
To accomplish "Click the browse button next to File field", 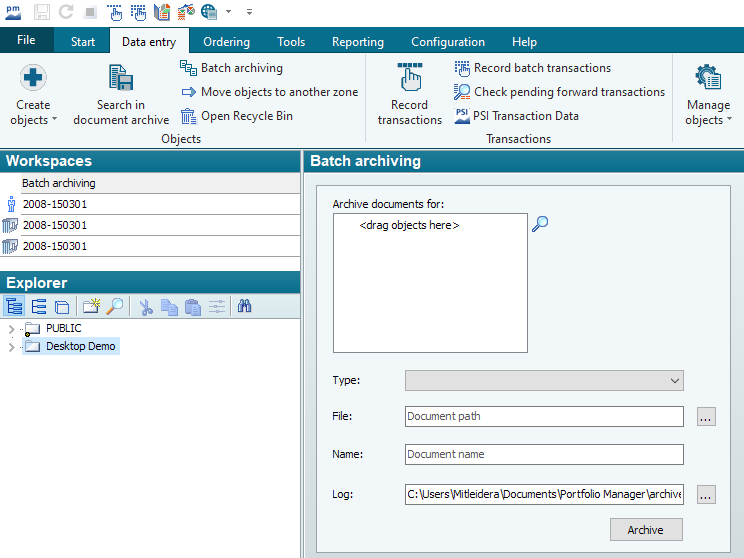I will (x=705, y=418).
